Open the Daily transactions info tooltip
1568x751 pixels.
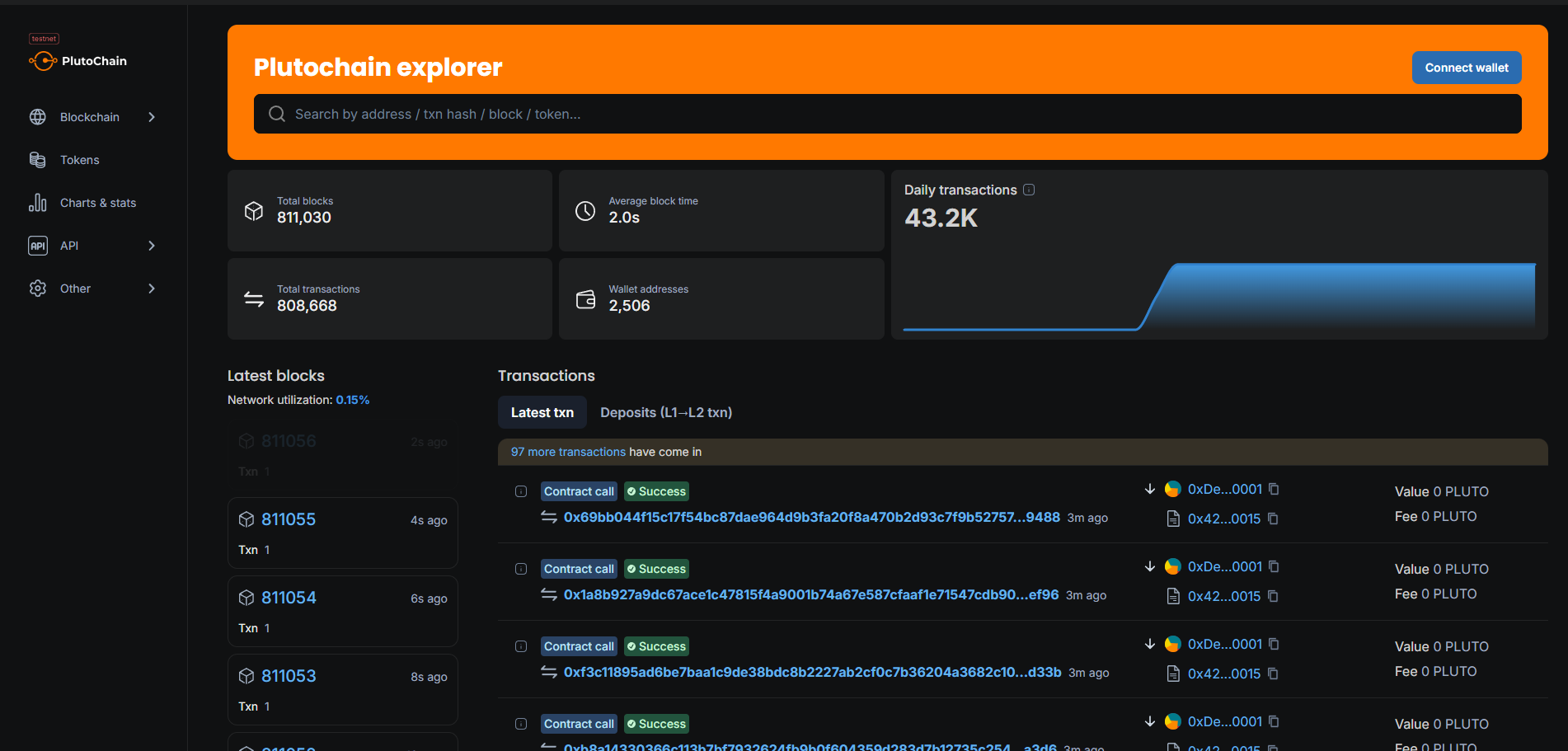(x=1029, y=189)
